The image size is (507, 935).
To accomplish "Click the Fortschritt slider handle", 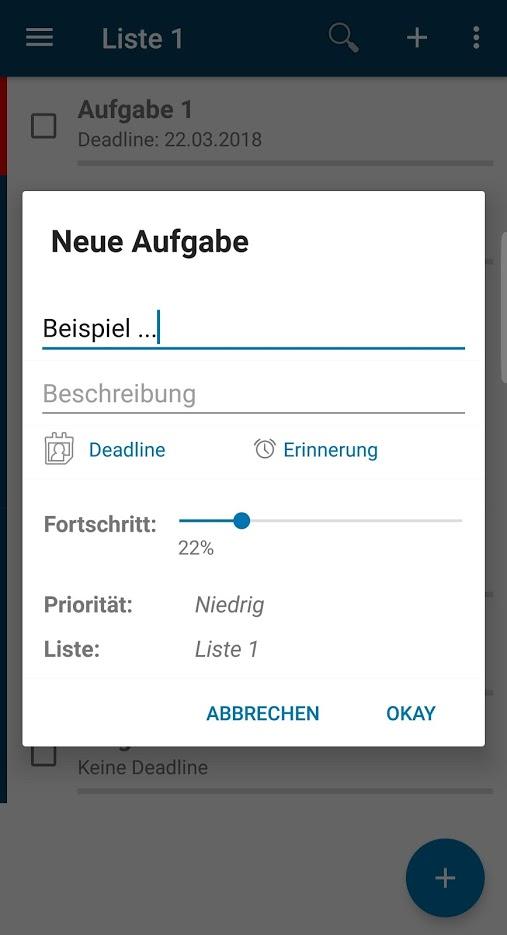I will 241,521.
